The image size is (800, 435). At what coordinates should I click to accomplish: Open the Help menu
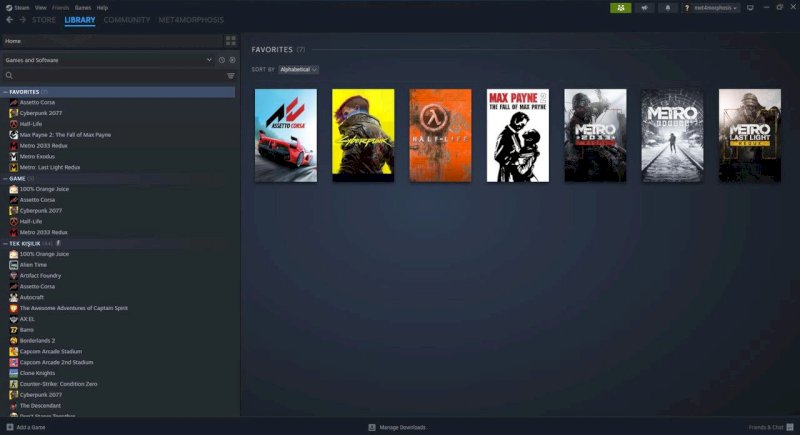pyautogui.click(x=102, y=8)
